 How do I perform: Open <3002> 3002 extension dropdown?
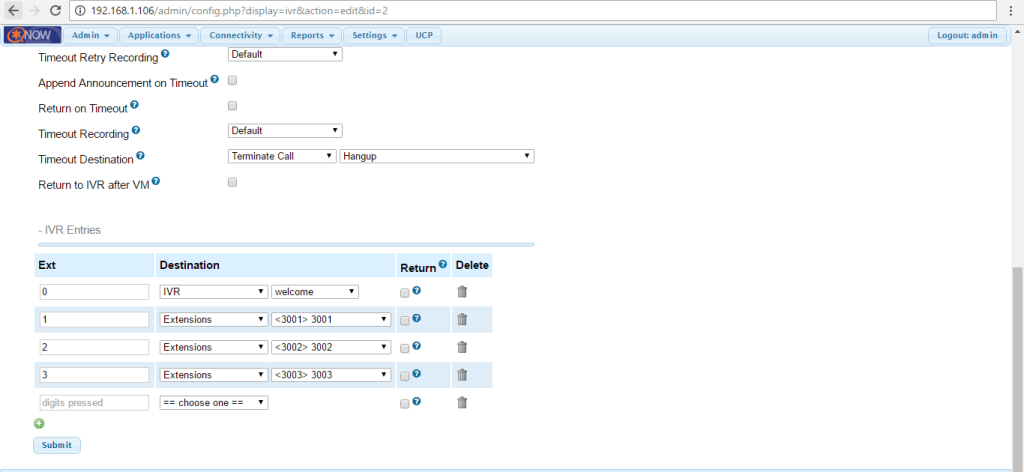(331, 347)
